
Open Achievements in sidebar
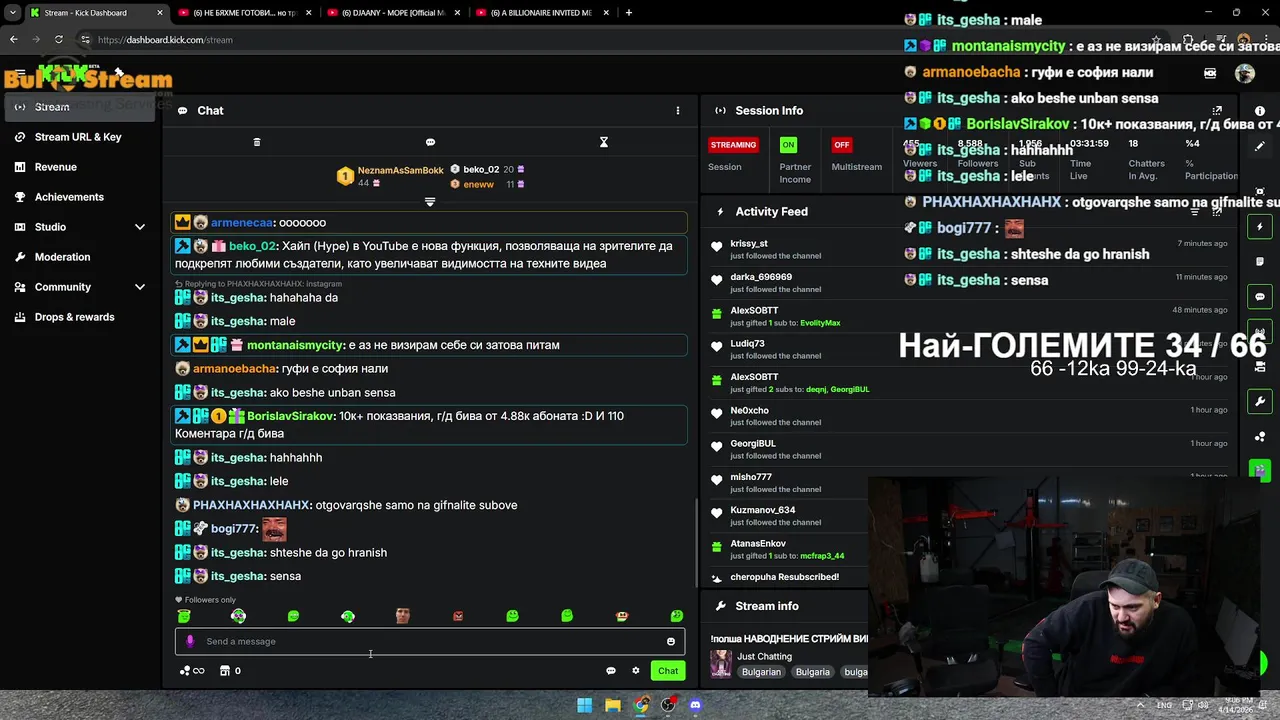80,197
